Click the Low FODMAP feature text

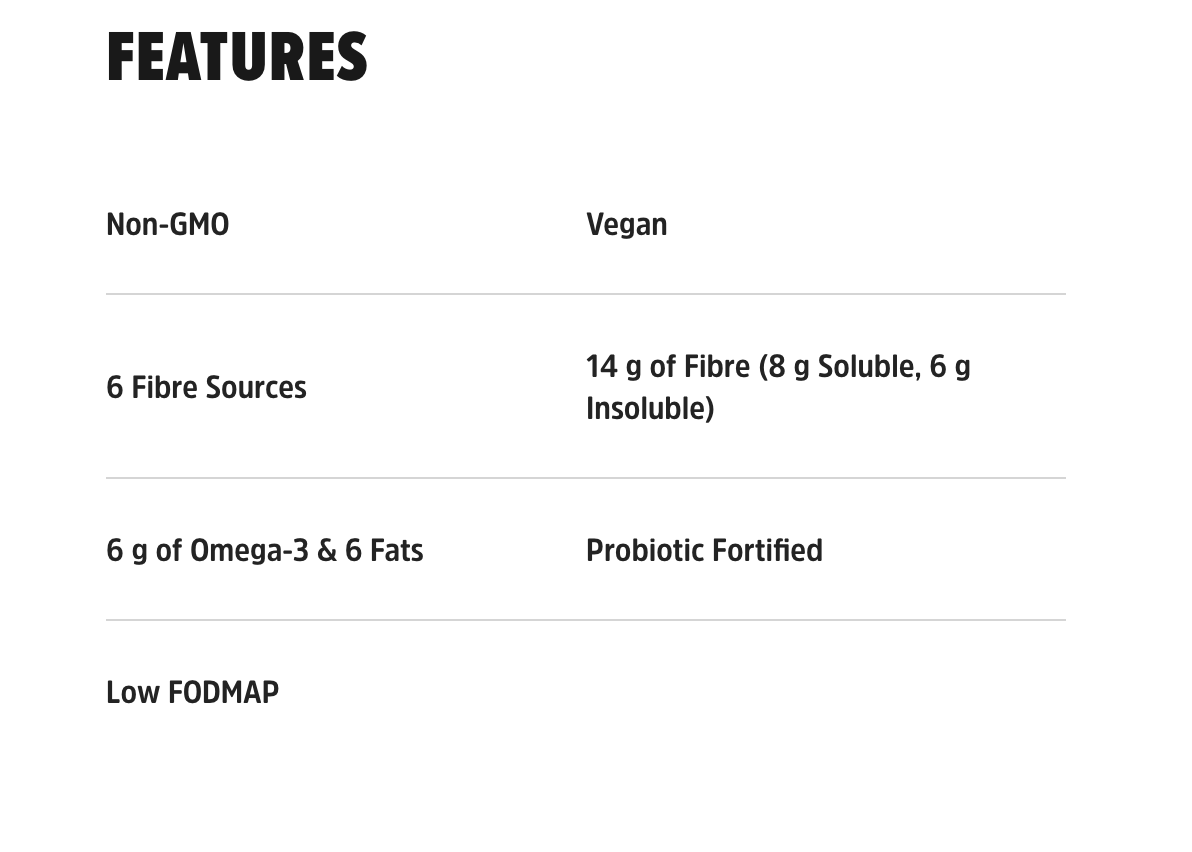[192, 692]
